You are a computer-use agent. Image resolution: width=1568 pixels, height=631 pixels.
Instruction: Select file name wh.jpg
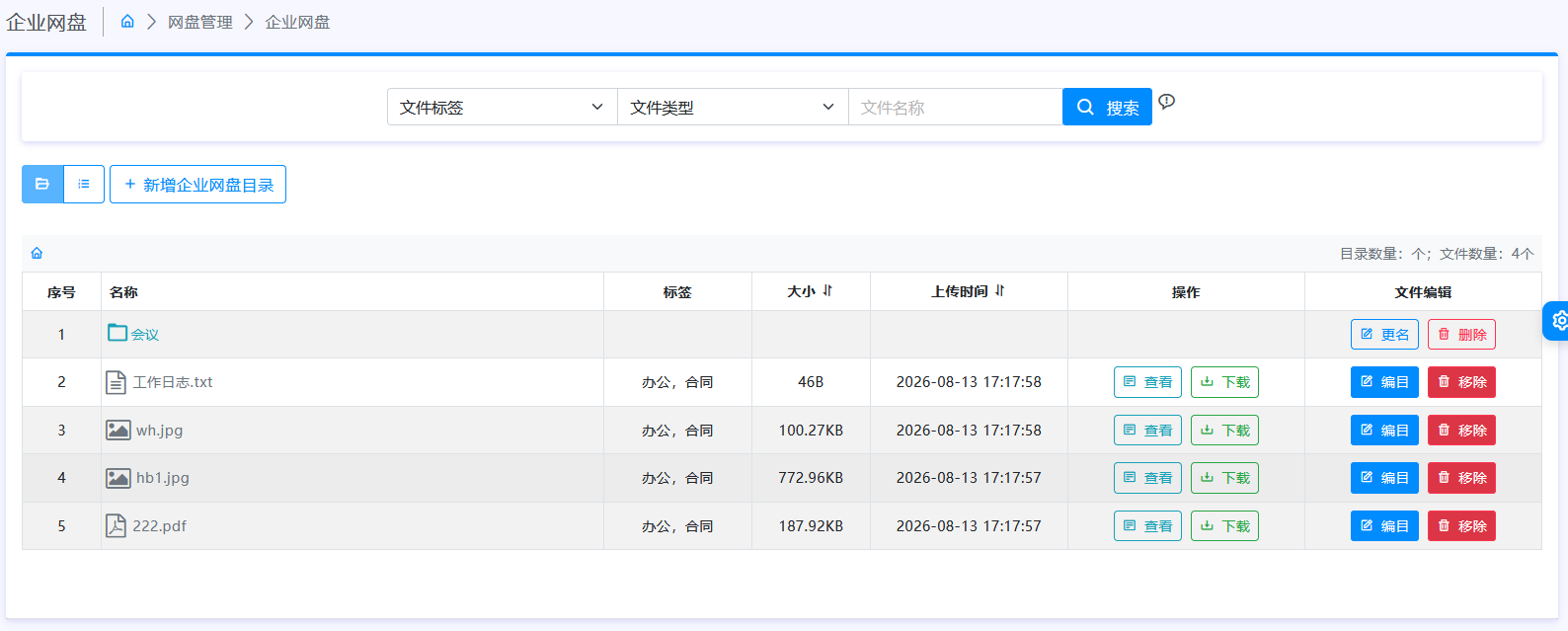tap(159, 431)
